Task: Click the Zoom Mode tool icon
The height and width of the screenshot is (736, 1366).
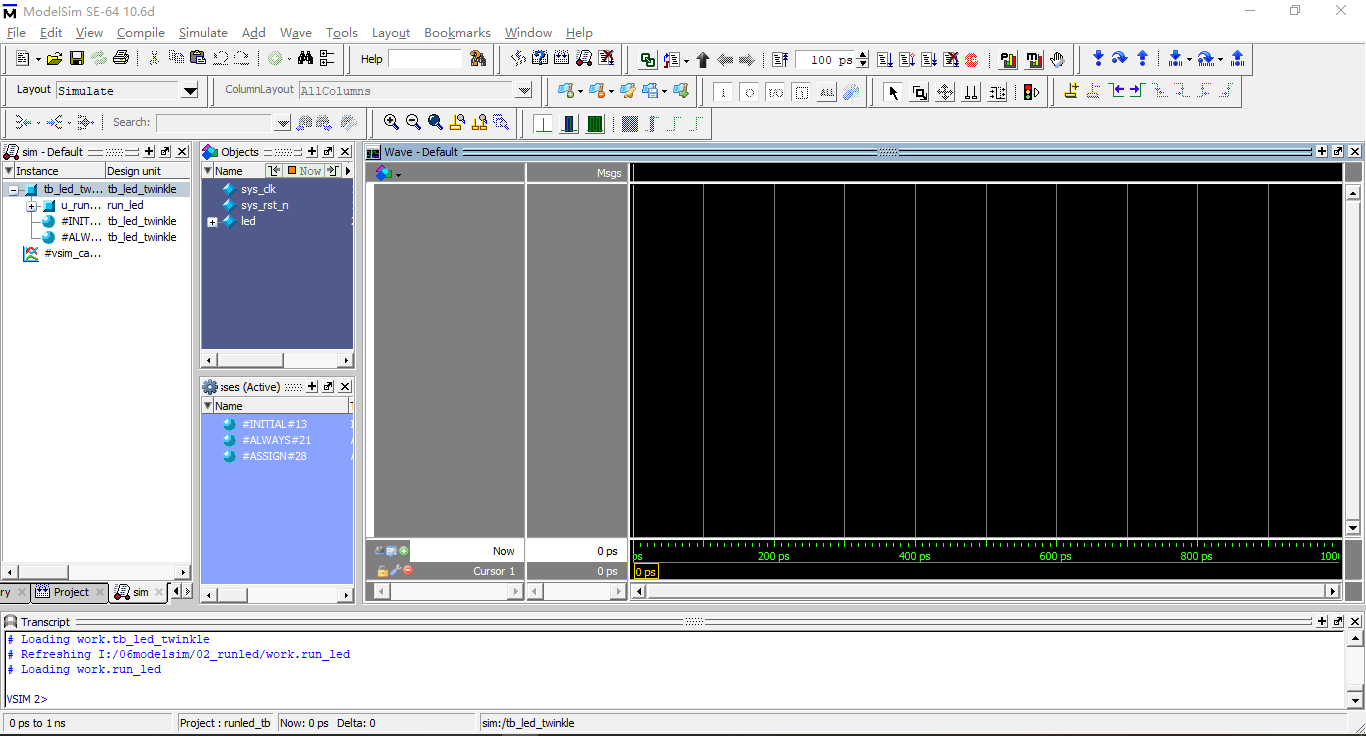Action: pos(919,92)
